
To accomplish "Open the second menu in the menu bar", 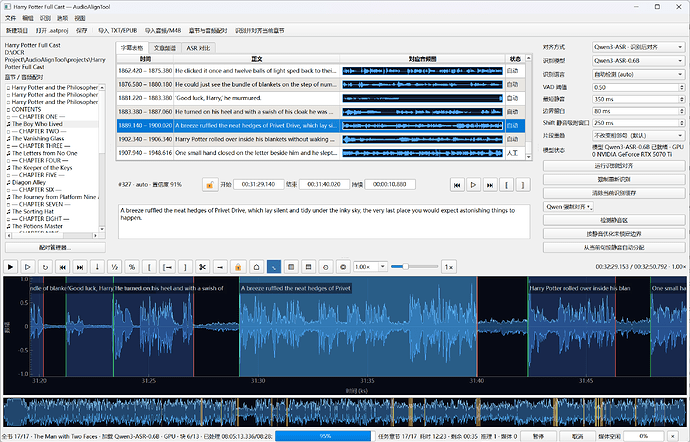I will click(28, 18).
